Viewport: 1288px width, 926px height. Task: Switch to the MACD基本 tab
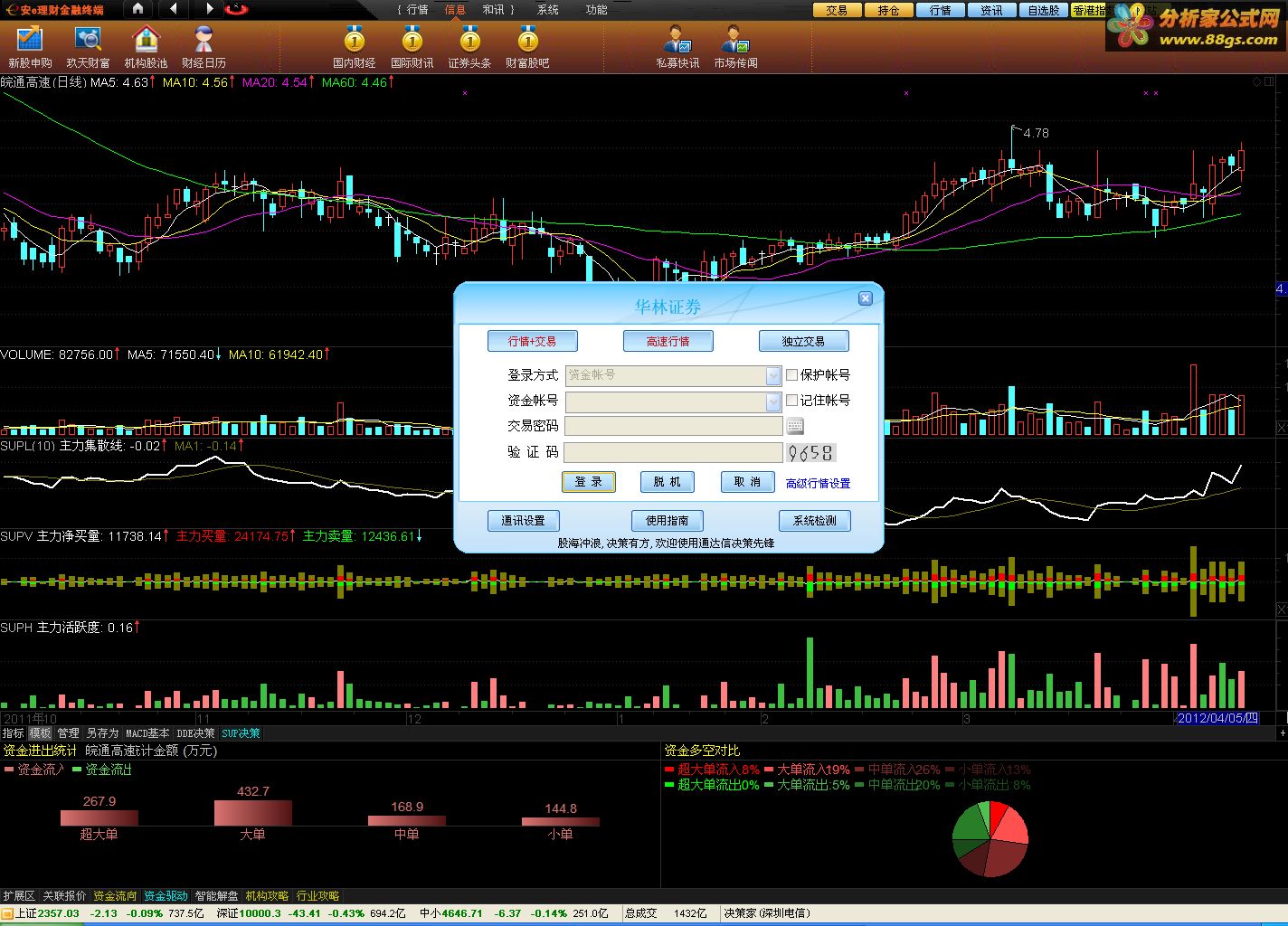(x=147, y=733)
